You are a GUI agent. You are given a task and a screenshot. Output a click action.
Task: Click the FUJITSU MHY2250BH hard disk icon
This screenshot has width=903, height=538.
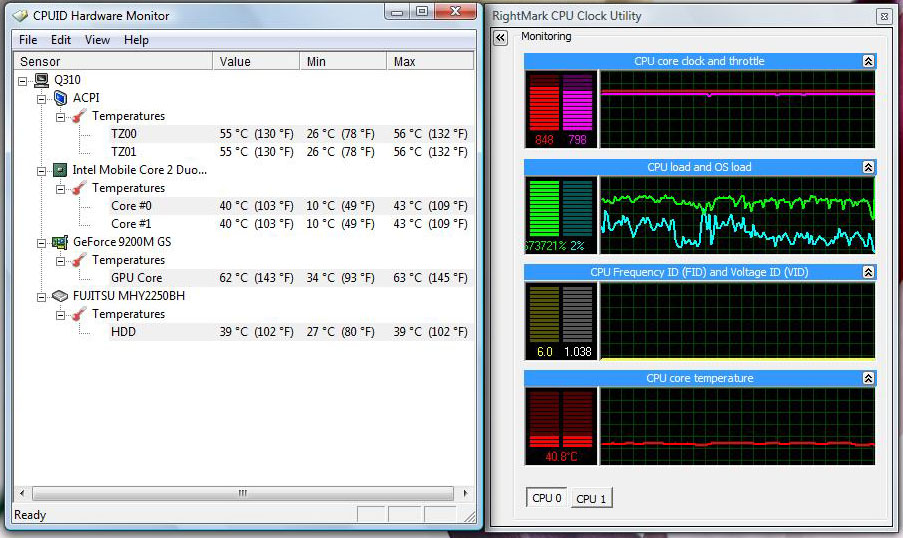click(60, 296)
